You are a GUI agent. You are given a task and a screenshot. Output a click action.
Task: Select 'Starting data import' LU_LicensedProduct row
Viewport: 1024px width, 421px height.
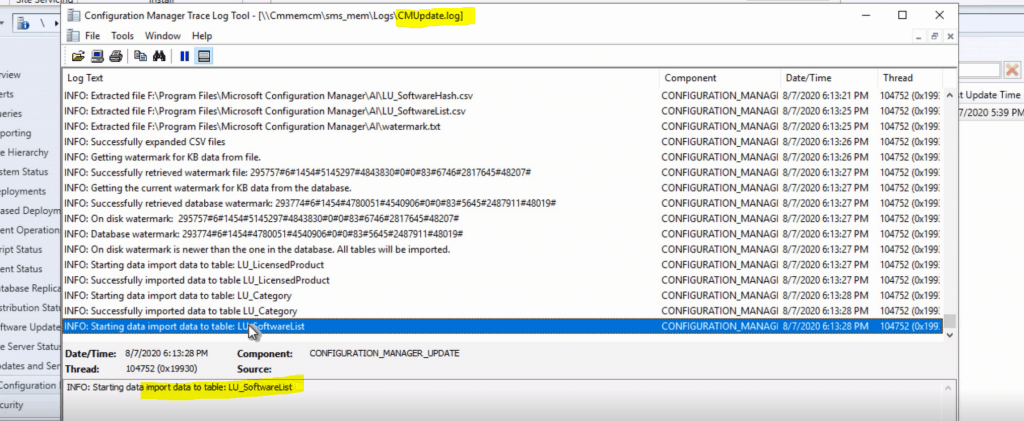[x=502, y=265]
